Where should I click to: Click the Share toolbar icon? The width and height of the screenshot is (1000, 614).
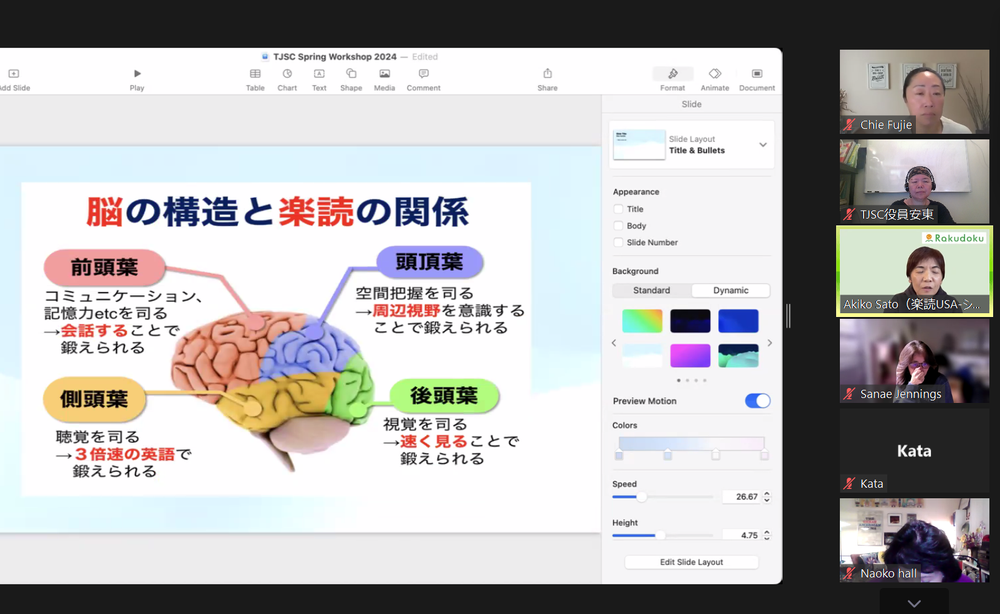pos(547,74)
